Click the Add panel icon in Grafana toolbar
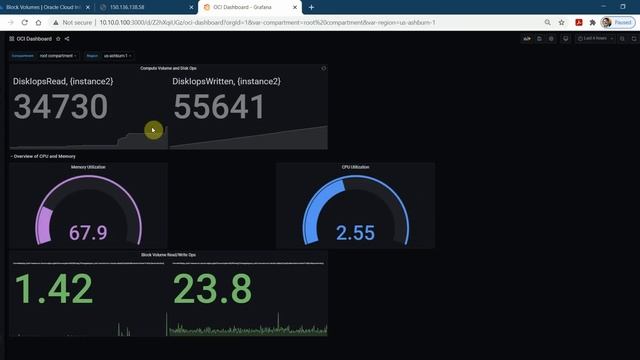The height and width of the screenshot is (360, 640). 527,39
